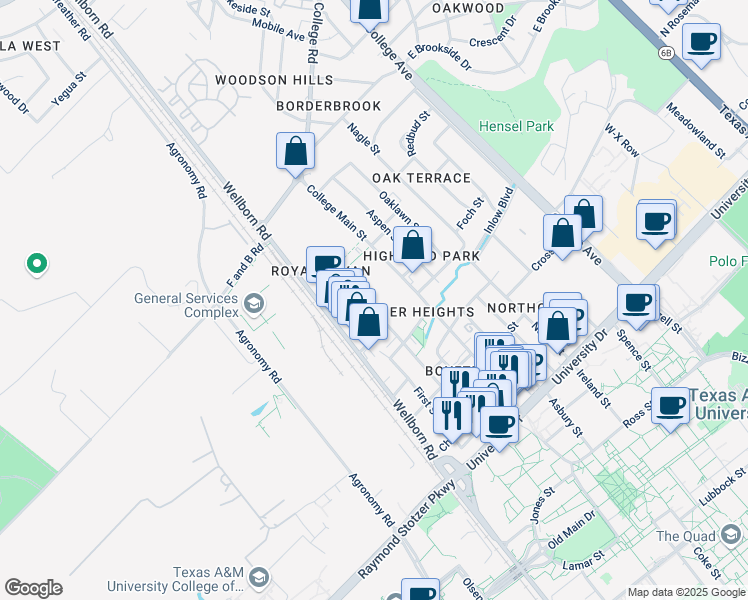The height and width of the screenshot is (600, 748).
Task: Open the fork and knife marker nearest Wellborn Rd
Action: click(451, 416)
